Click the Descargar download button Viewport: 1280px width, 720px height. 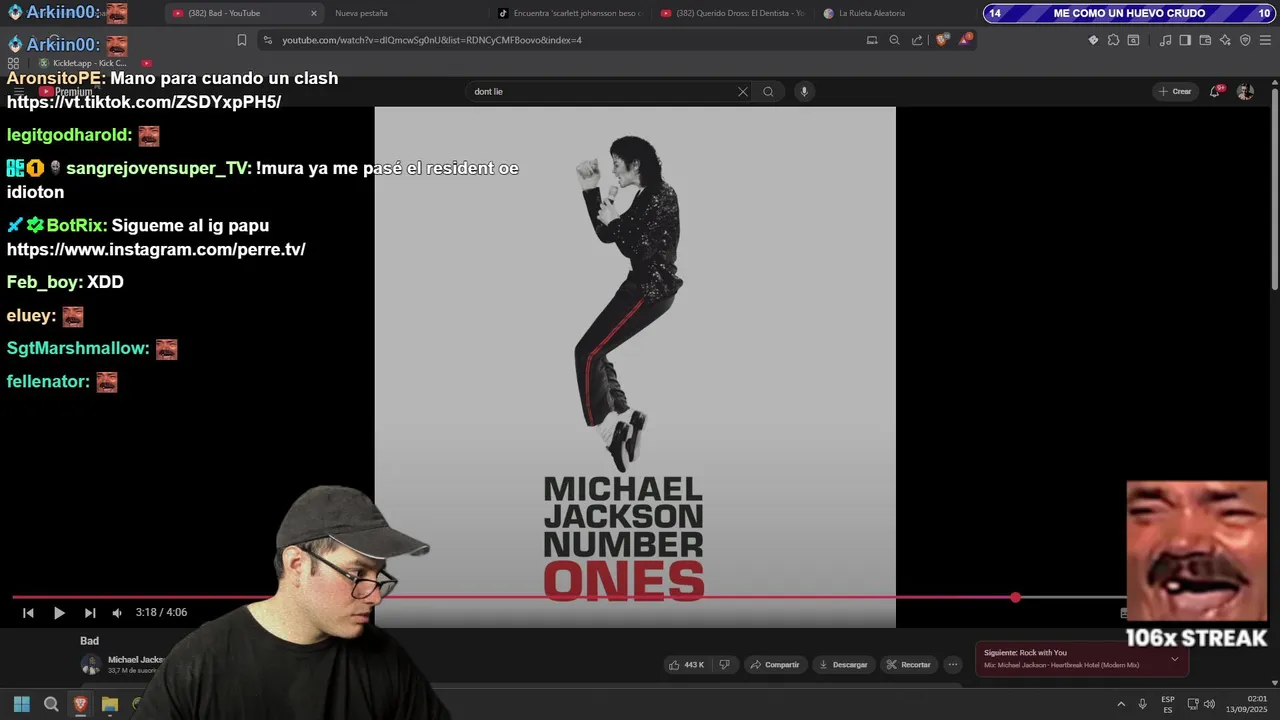pos(843,665)
